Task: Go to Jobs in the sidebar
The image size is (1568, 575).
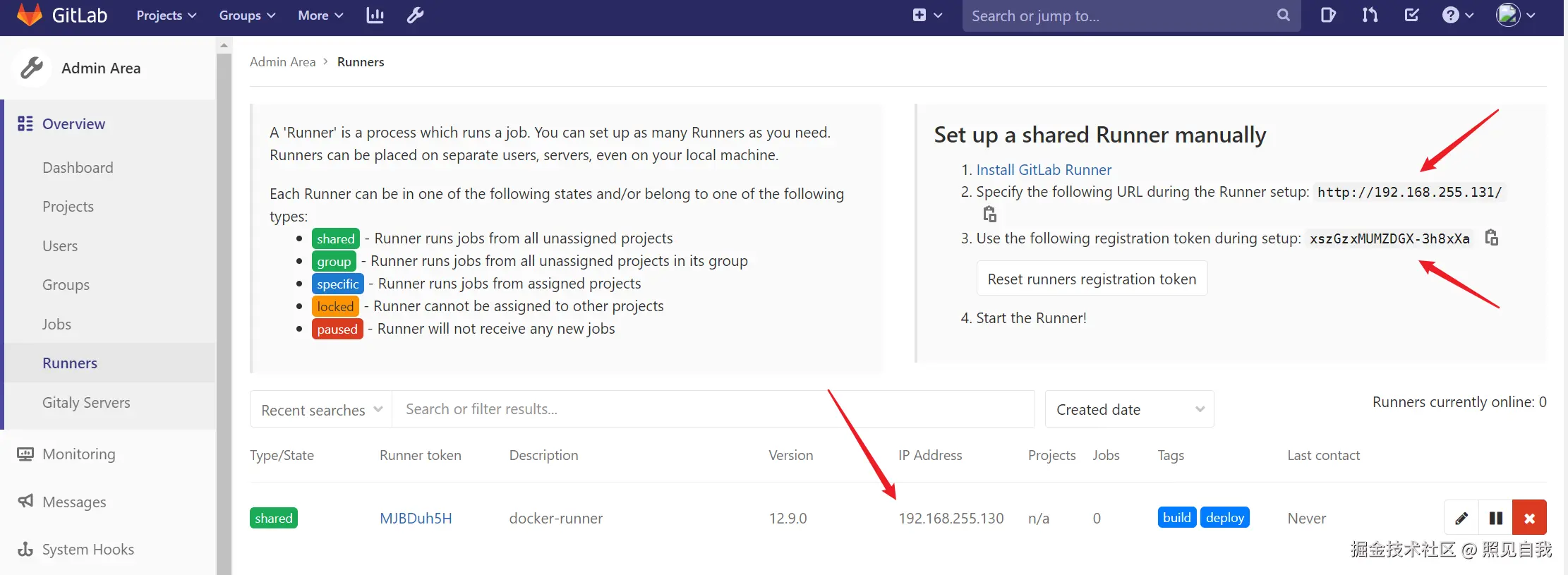Action: coord(56,325)
